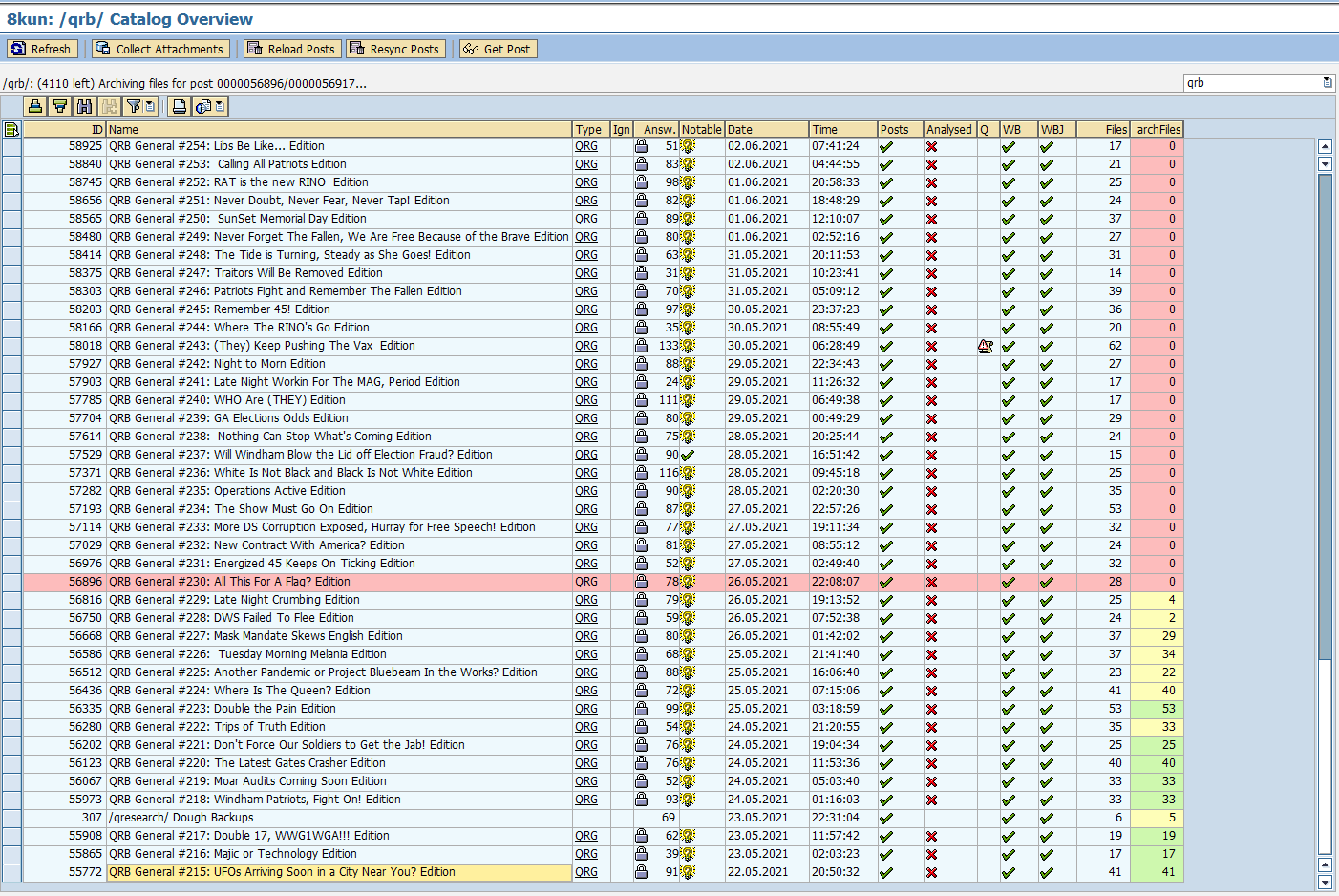Click Collect Attachments button
The image size is (1339, 896).
point(159,49)
